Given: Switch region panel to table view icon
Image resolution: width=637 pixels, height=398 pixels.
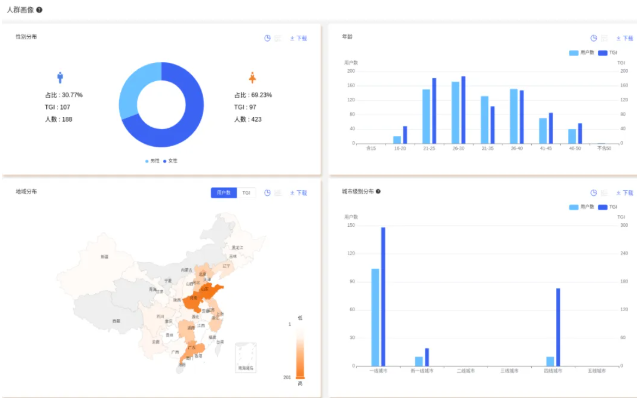Looking at the screenshot, I should click(x=278, y=193).
